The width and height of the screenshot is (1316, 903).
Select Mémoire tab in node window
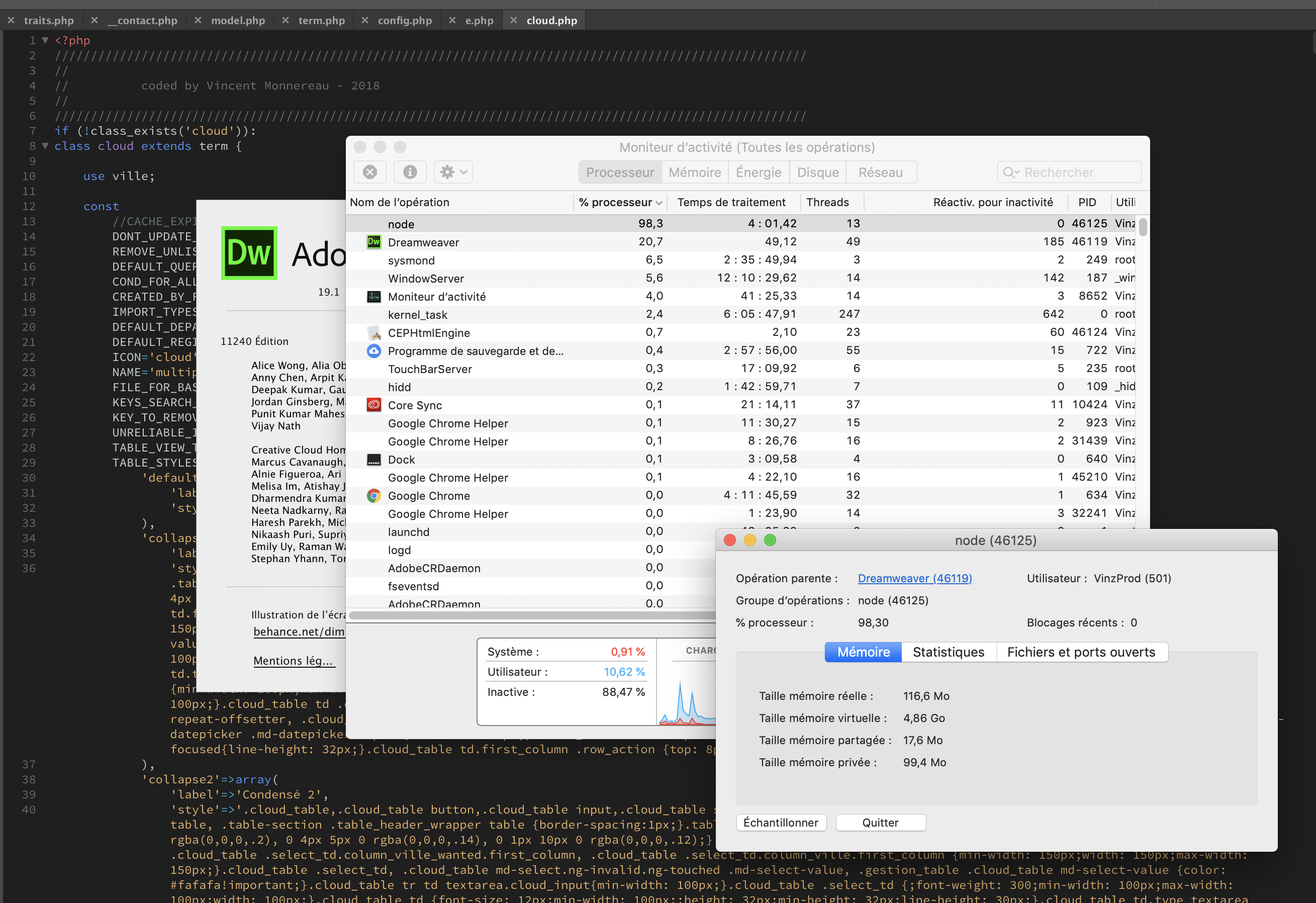click(863, 652)
